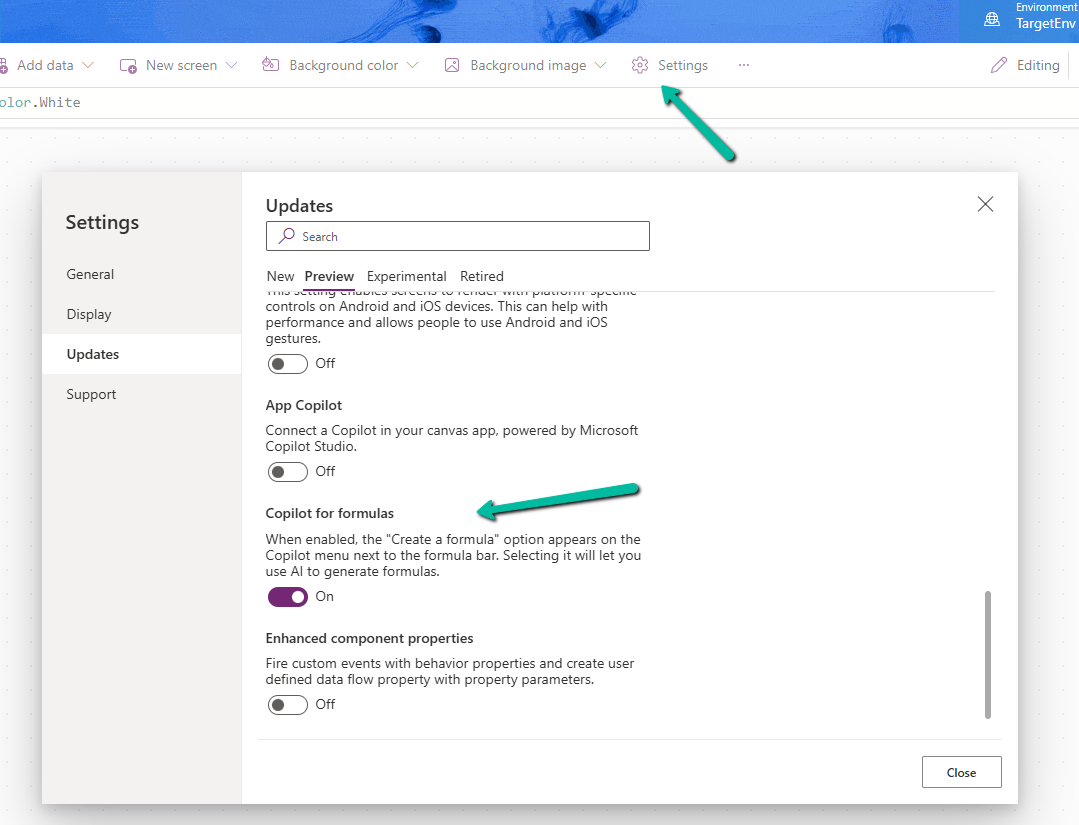
Task: Expand the Add data dropdown arrow
Action: click(x=88, y=65)
